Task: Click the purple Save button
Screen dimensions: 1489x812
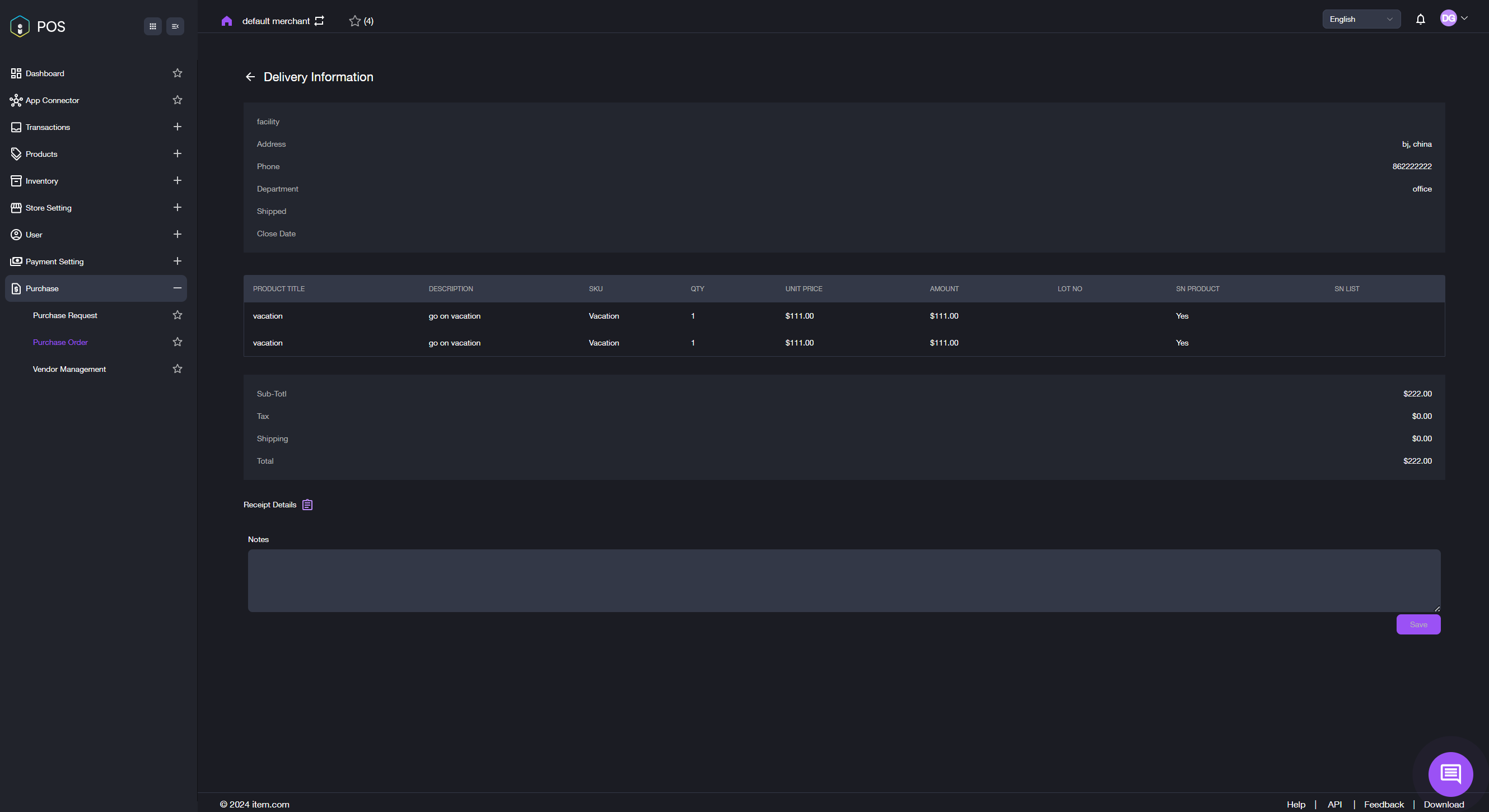Action: coord(1418,624)
